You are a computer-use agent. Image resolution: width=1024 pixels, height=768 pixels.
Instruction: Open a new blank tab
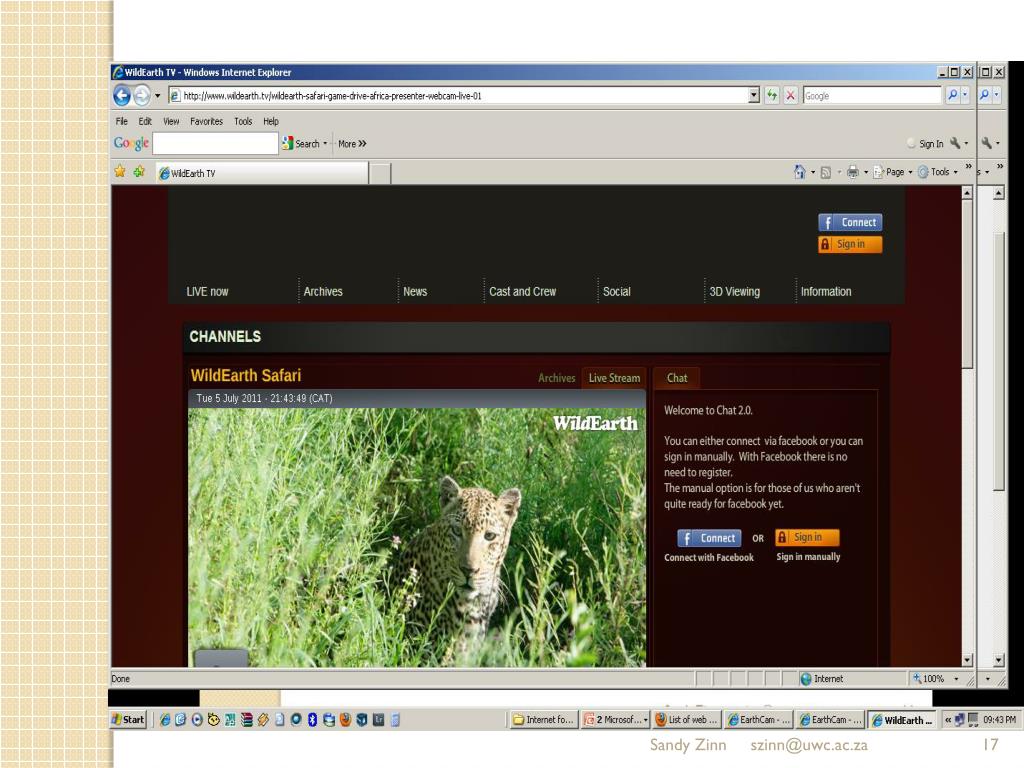tap(380, 174)
